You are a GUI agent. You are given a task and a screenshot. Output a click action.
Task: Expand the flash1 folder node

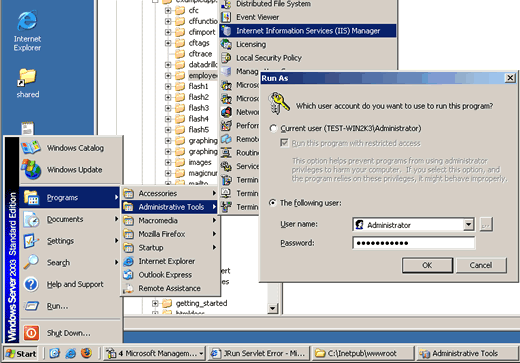168,86
